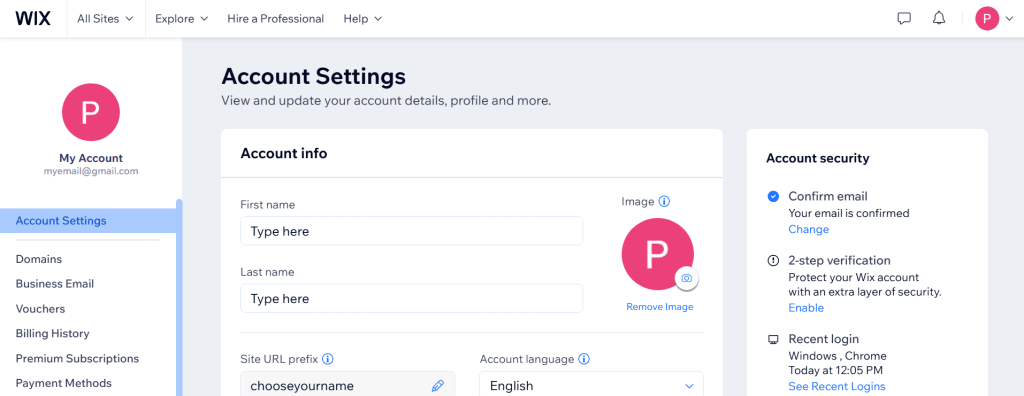Viewport: 1024px width, 396px height.
Task: Click the Account Settings page heading
Action: pyautogui.click(x=313, y=76)
